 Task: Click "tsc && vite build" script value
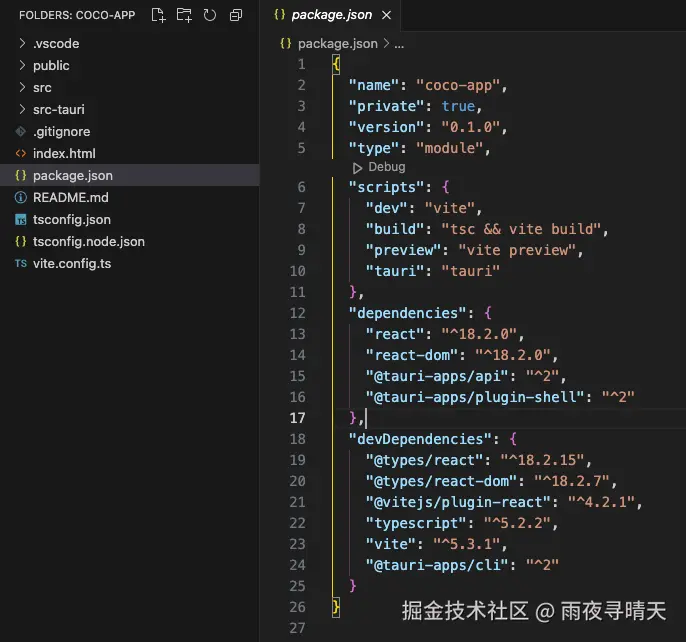coord(521,229)
